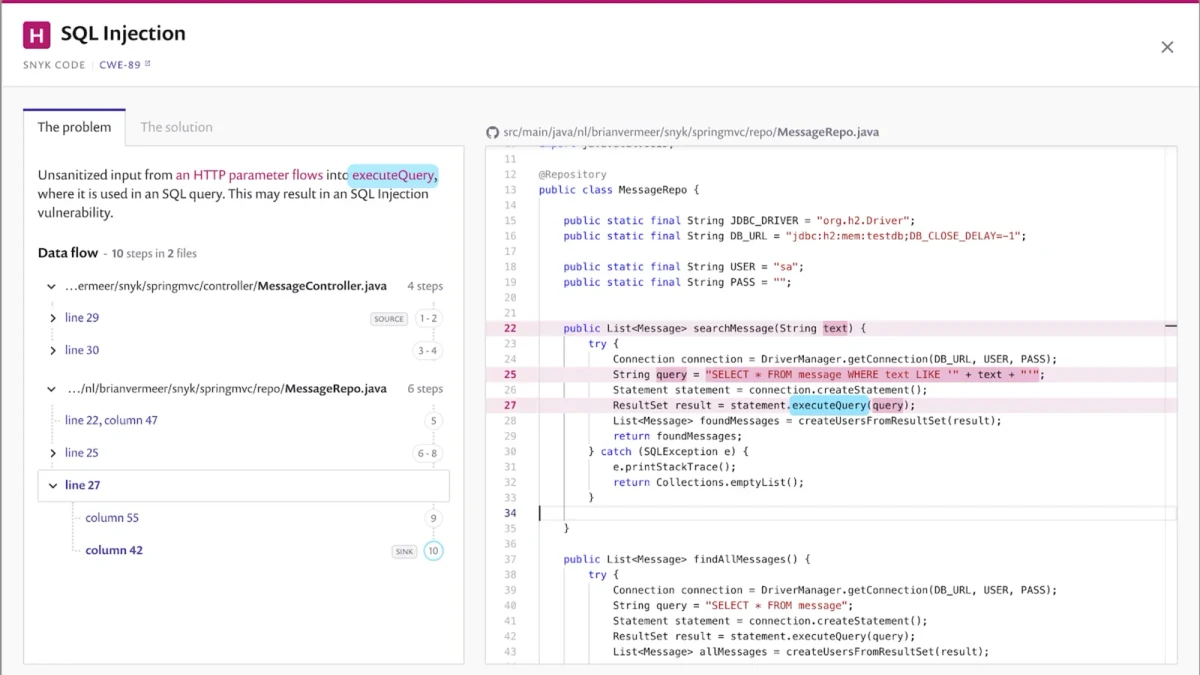Switch to The problem tab
Screen dimensions: 1200x675
75,127
